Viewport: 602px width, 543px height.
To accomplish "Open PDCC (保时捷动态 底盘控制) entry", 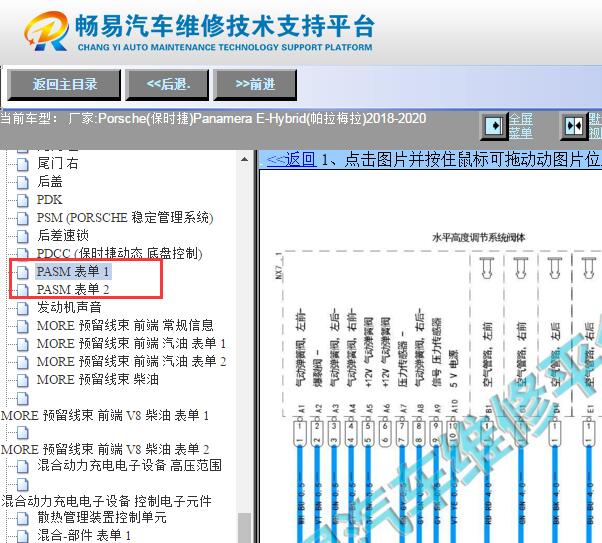I will click(119, 253).
